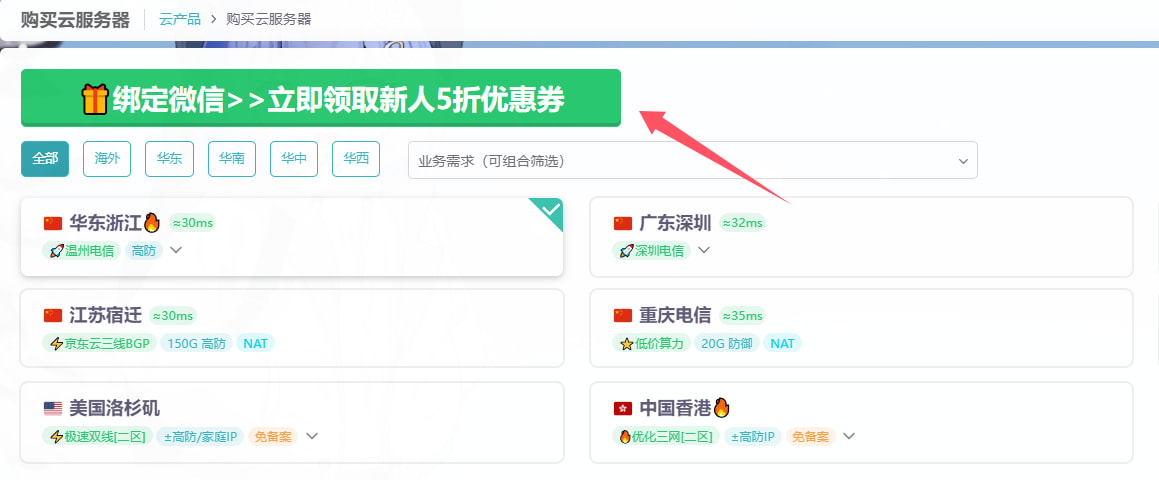This screenshot has height=480, width=1159.
Task: Click the selected checkmark on the 华东浙江 card
Action: pyautogui.click(x=550, y=210)
